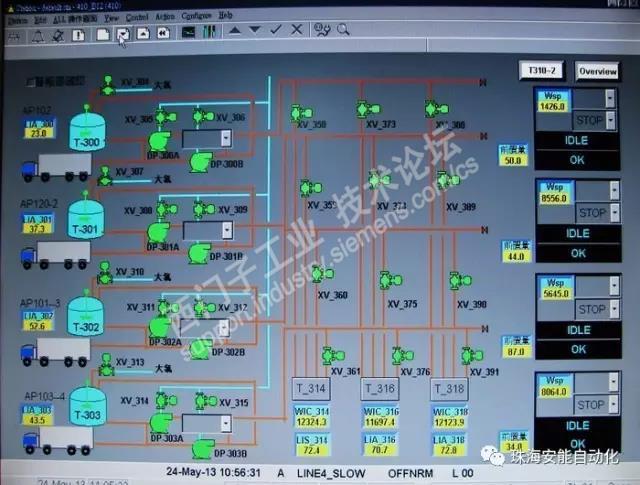Click the lower (down triangle) toolbar icon
Screen dimensions: 640x485
[x=255, y=30]
